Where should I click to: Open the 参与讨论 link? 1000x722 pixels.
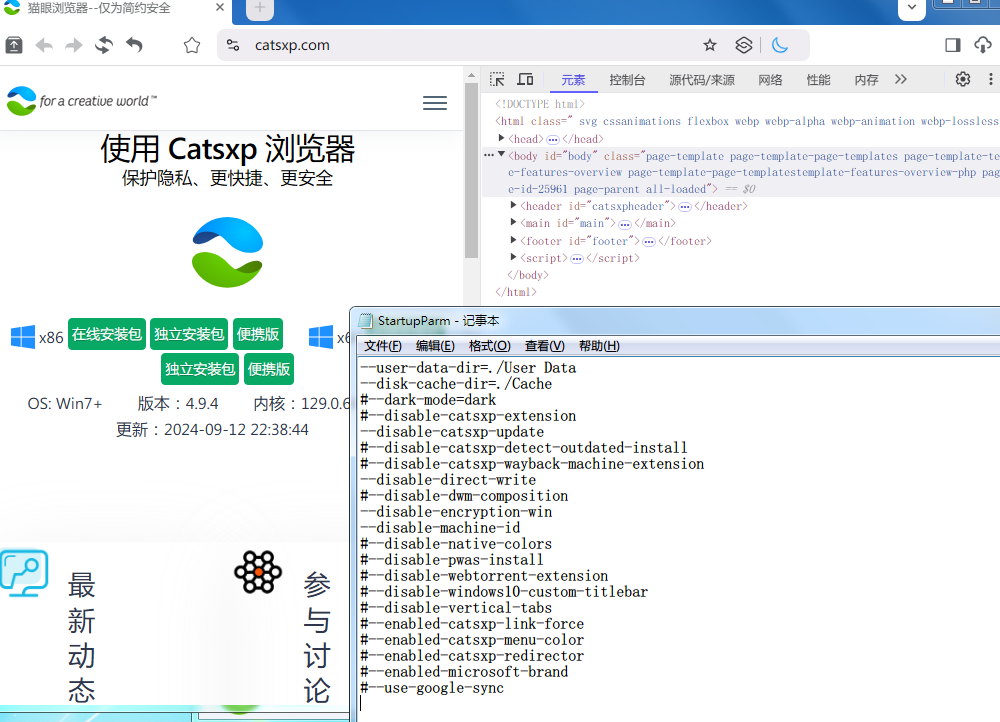pyautogui.click(x=317, y=638)
